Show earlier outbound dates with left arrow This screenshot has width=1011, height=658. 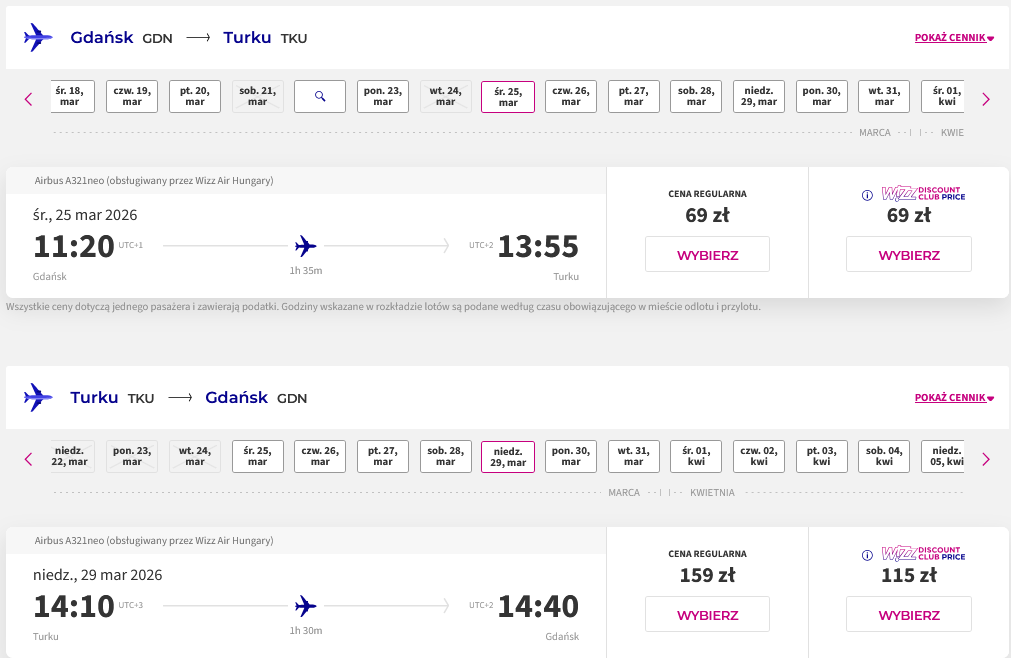pyautogui.click(x=28, y=99)
